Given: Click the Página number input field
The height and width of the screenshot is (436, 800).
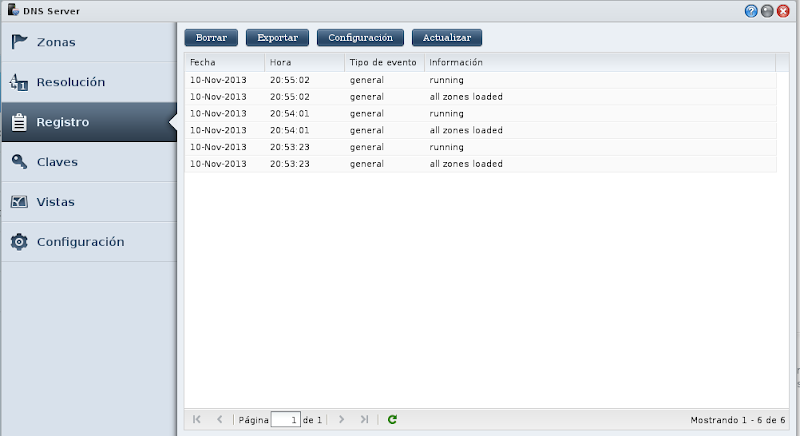Looking at the screenshot, I should [285, 420].
